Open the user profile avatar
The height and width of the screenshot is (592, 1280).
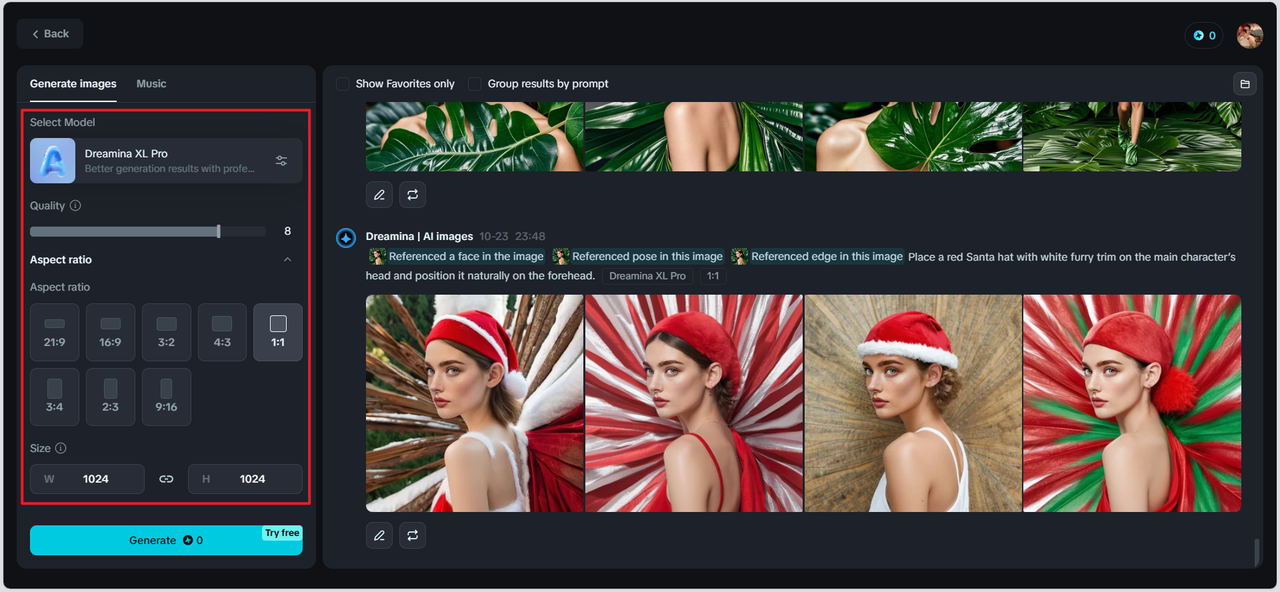[1250, 35]
